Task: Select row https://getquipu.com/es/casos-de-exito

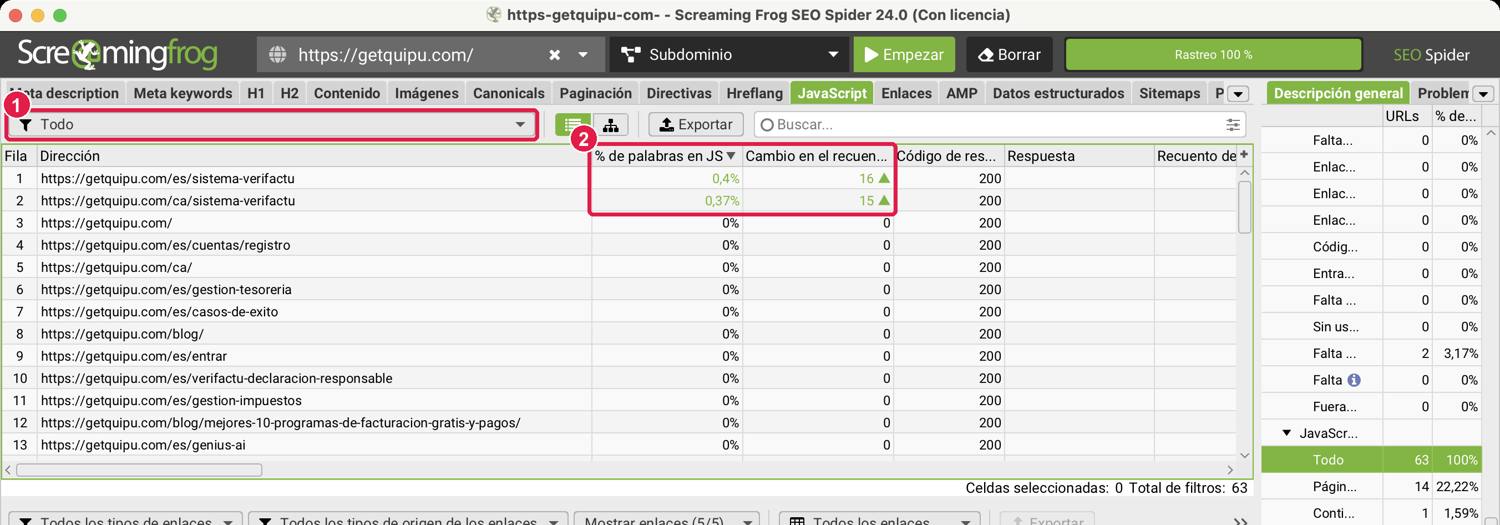Action: (619, 312)
